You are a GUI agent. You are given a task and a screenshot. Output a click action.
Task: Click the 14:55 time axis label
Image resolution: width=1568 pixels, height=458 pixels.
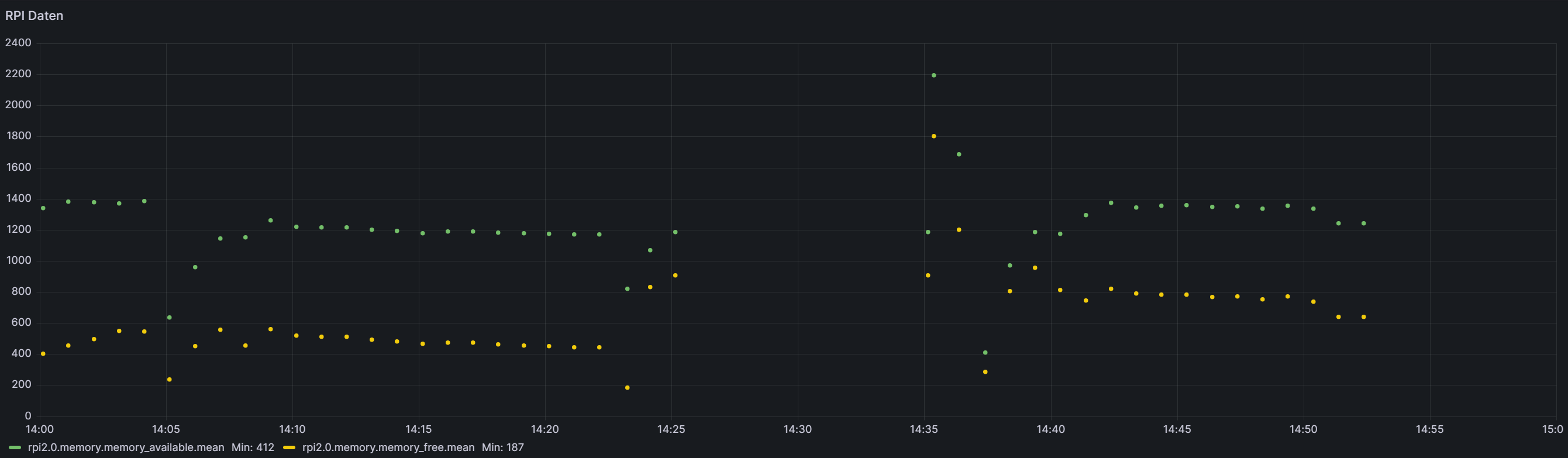[1429, 429]
